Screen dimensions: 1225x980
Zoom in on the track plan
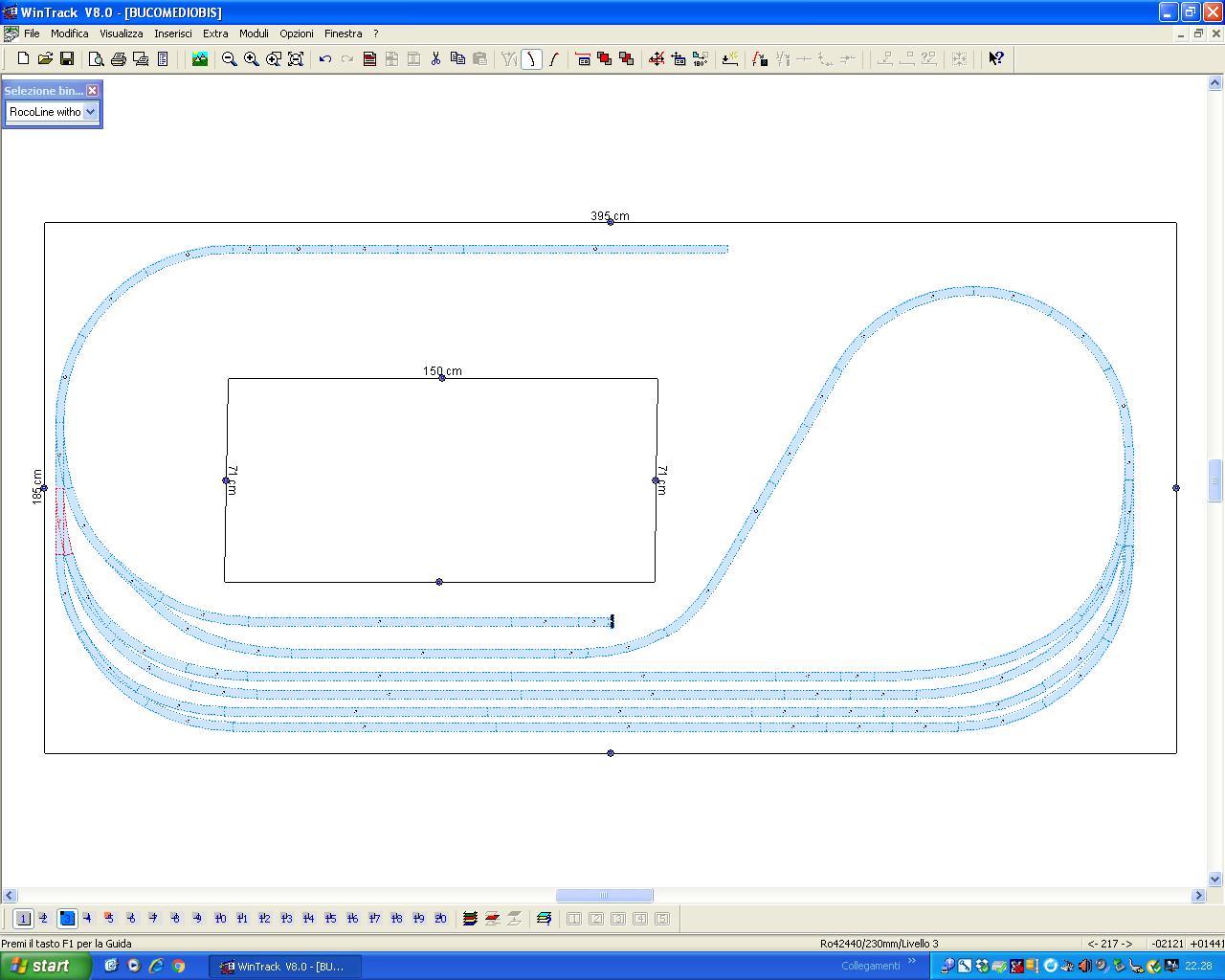pos(251,58)
